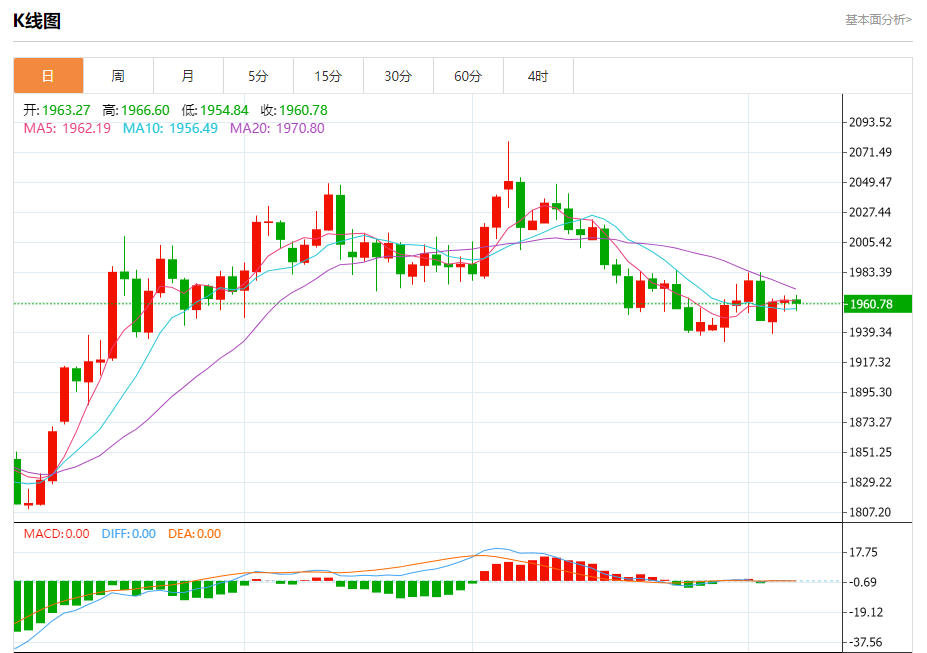Screen dimensions: 927x653
Task: Click the 1807.20 price axis label
Action: click(x=870, y=512)
